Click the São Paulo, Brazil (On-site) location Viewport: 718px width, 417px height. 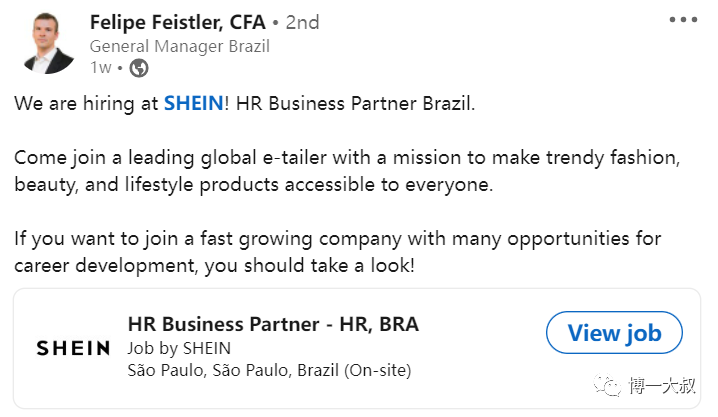tap(269, 371)
